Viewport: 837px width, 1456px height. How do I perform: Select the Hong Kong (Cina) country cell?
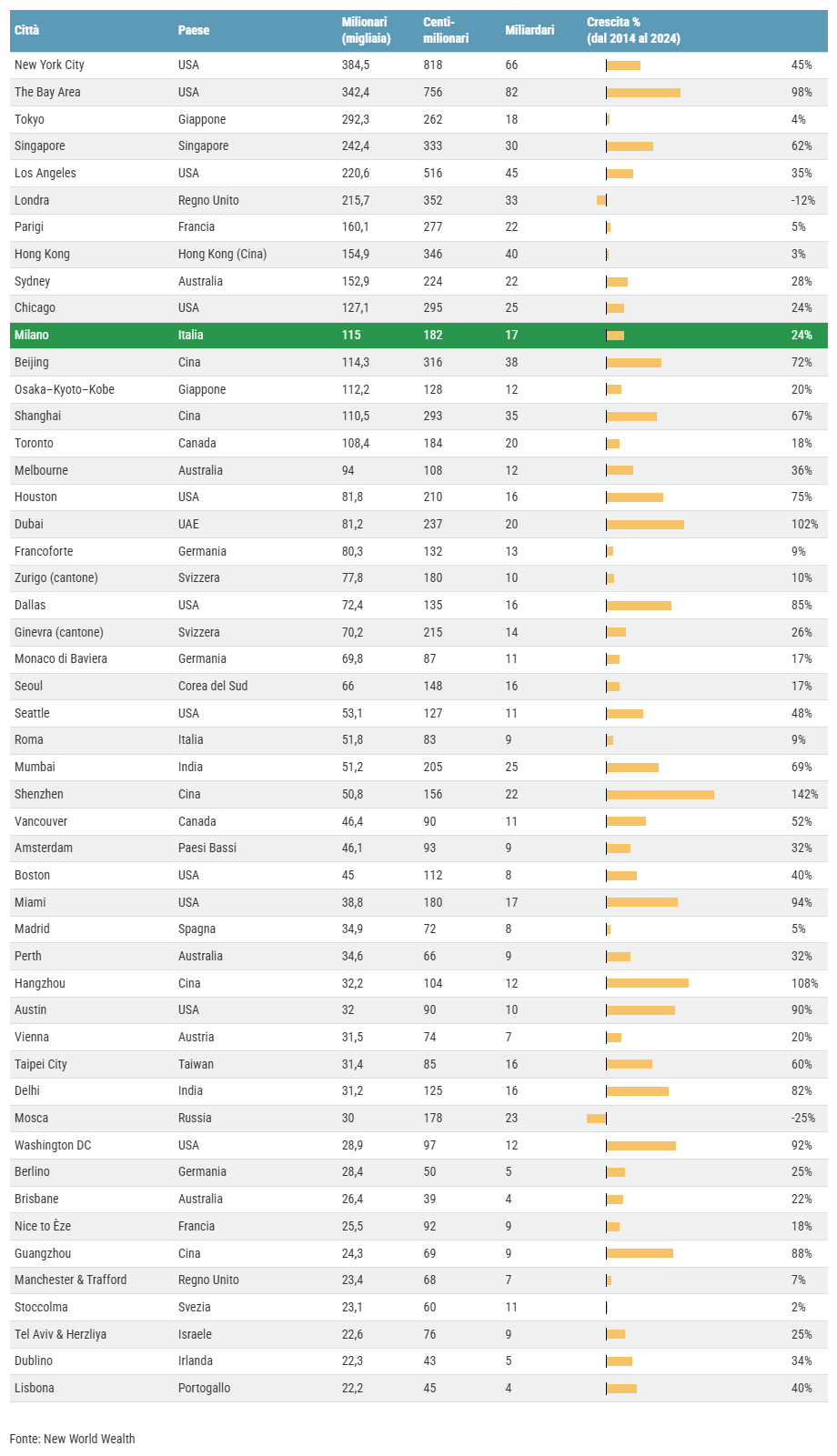pyautogui.click(x=222, y=254)
